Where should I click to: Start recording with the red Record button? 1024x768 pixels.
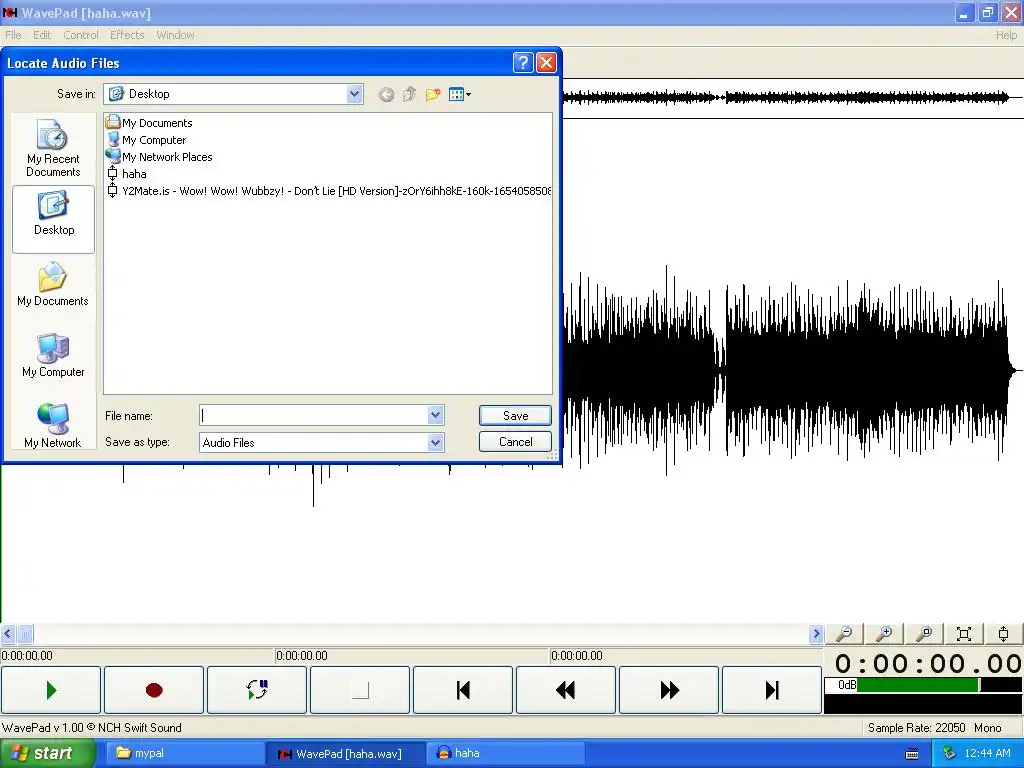click(154, 690)
